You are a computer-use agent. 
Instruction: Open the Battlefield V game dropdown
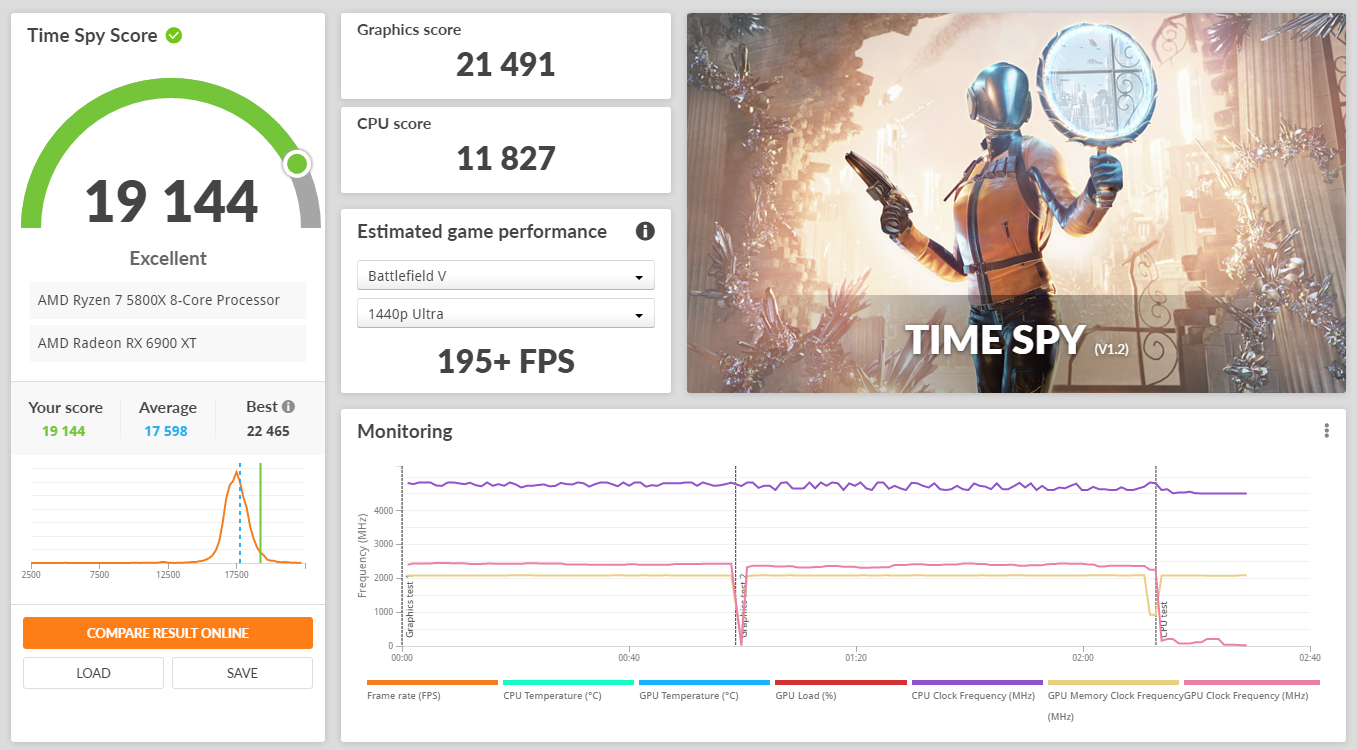tap(506, 275)
